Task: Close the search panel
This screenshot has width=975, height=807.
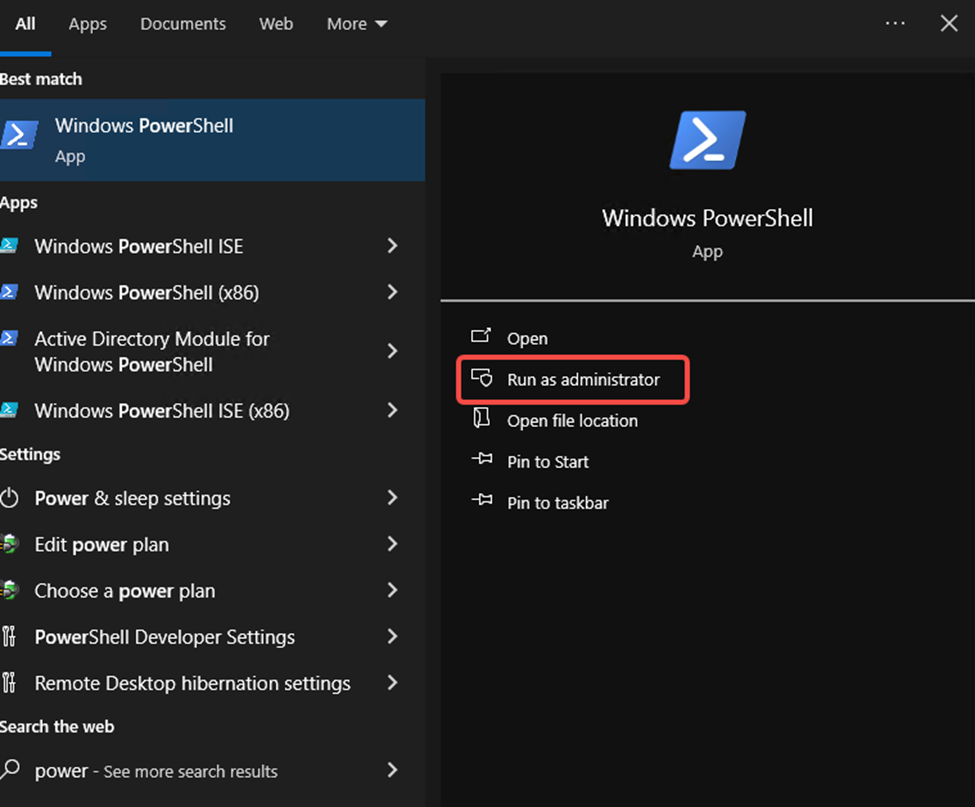Action: coord(949,23)
